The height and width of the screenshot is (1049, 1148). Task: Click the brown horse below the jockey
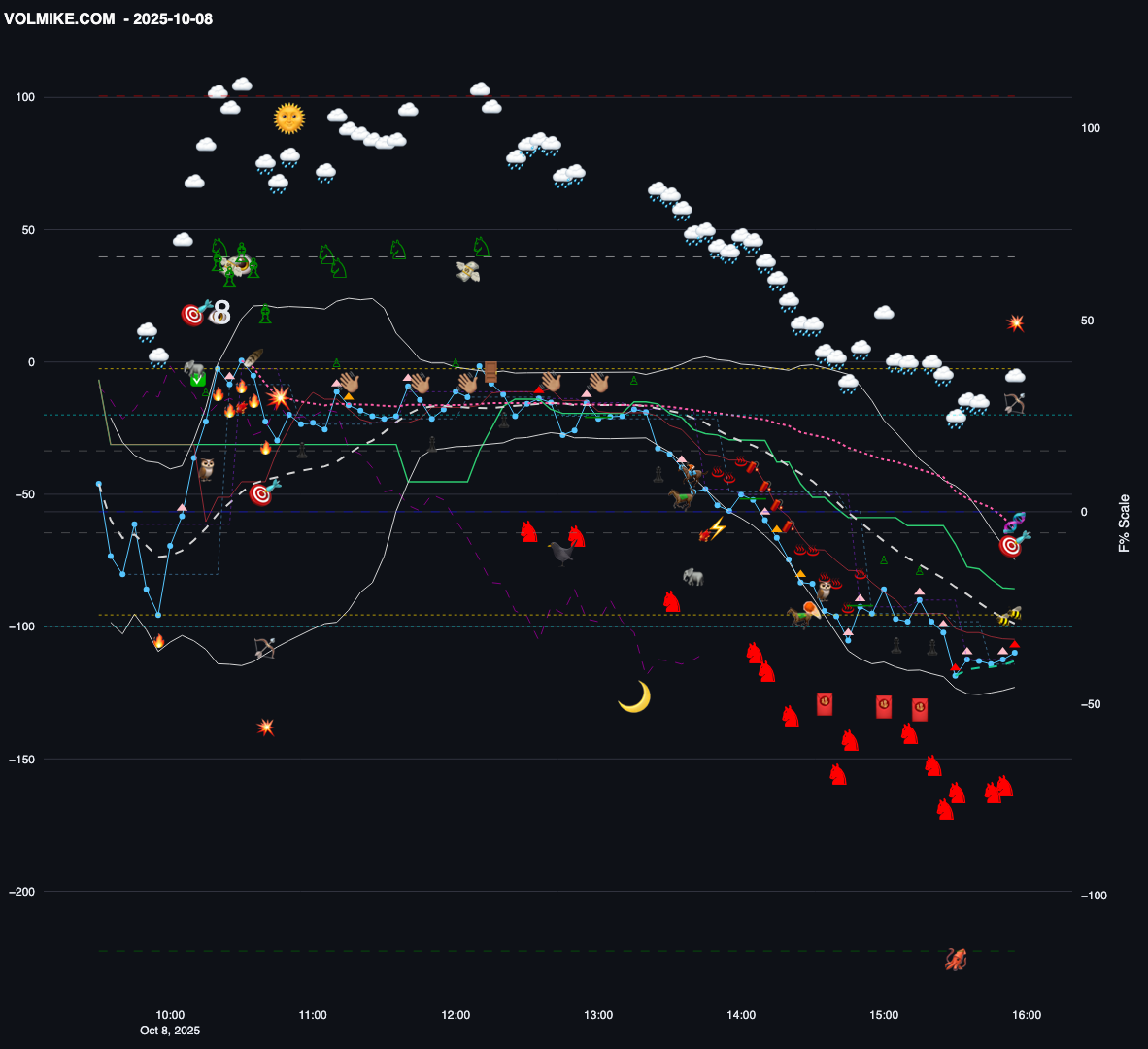681,499
